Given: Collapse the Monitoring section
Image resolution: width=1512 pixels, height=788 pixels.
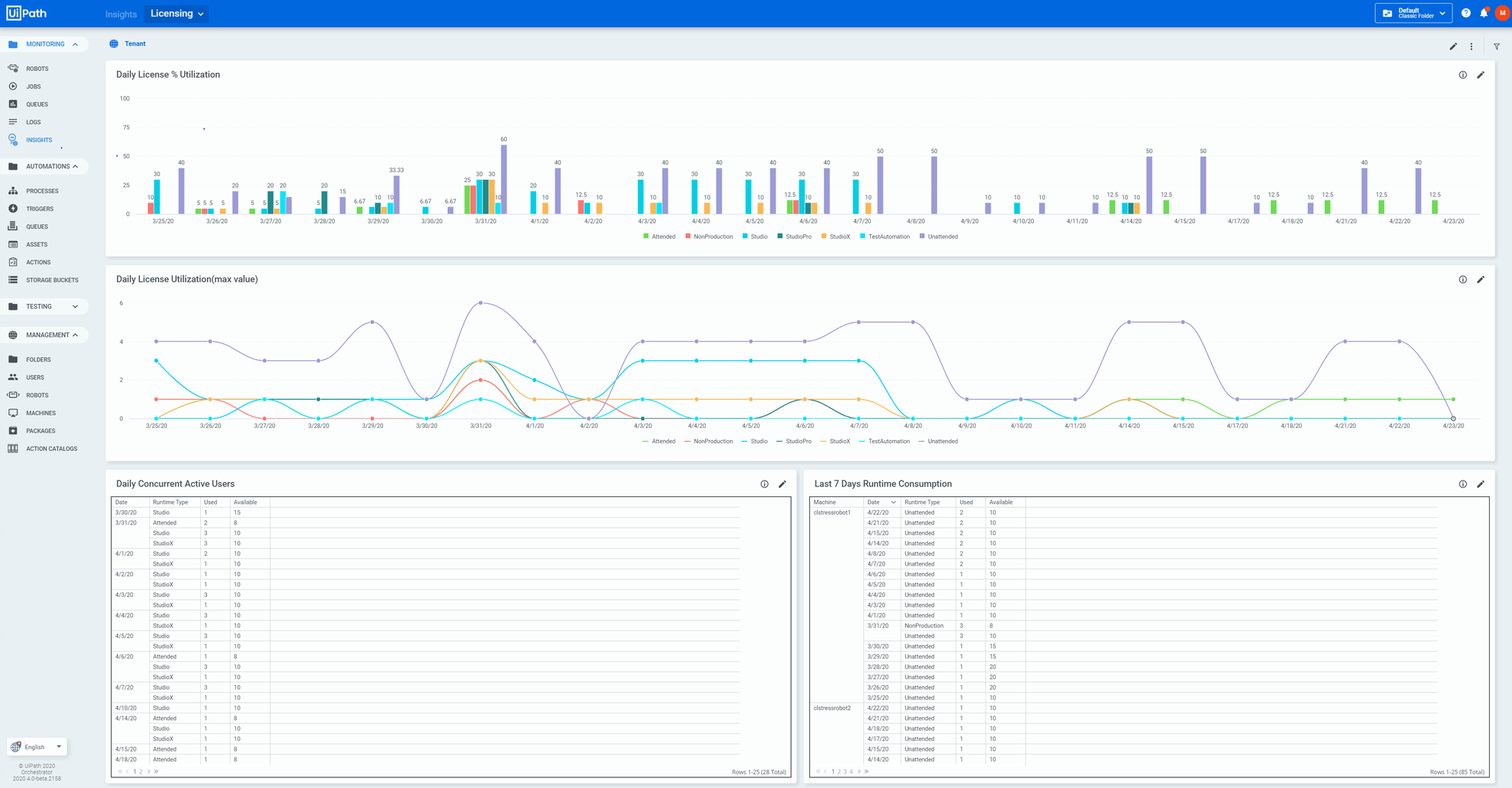Looking at the screenshot, I should [75, 44].
